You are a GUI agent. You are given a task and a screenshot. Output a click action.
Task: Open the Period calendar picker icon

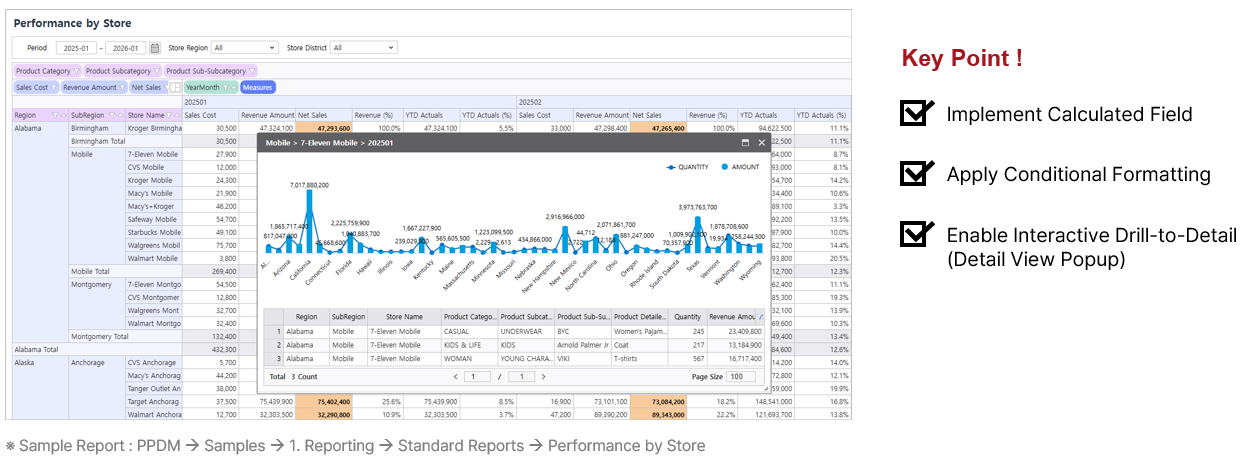click(155, 48)
